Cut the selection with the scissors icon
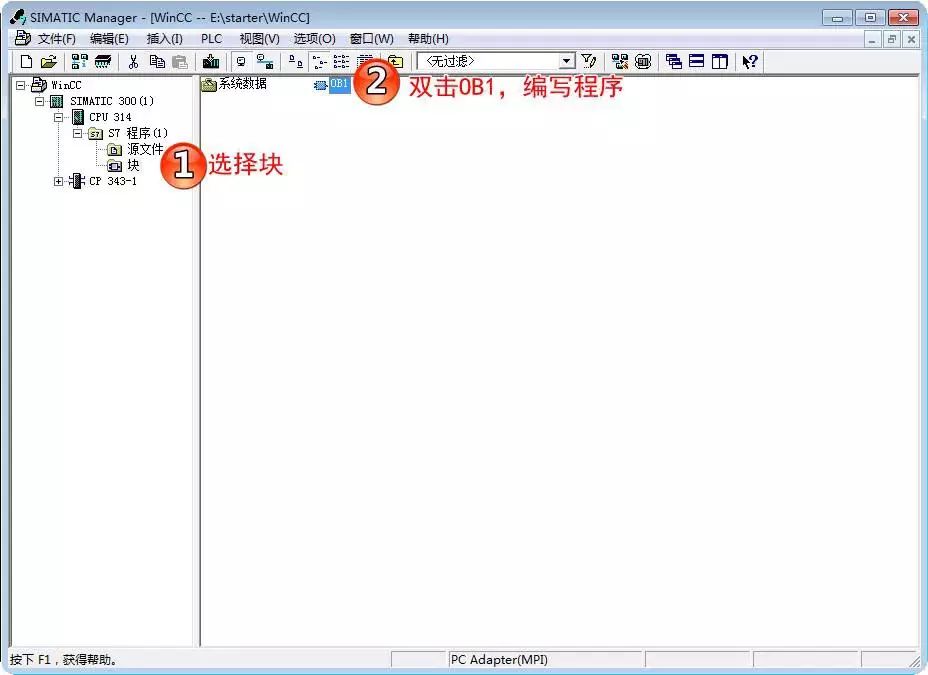This screenshot has height=675, width=928. [134, 62]
